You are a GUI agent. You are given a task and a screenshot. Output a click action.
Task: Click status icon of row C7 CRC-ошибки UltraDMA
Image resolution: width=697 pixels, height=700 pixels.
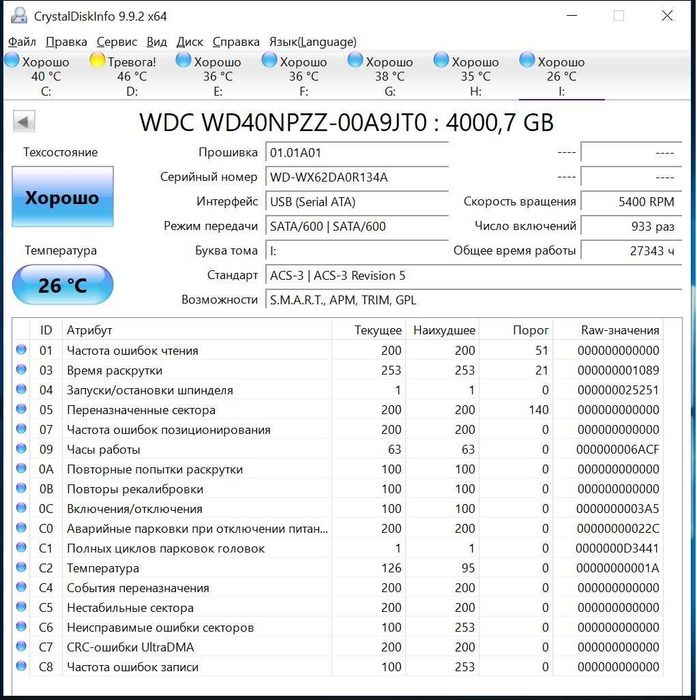coord(21,646)
